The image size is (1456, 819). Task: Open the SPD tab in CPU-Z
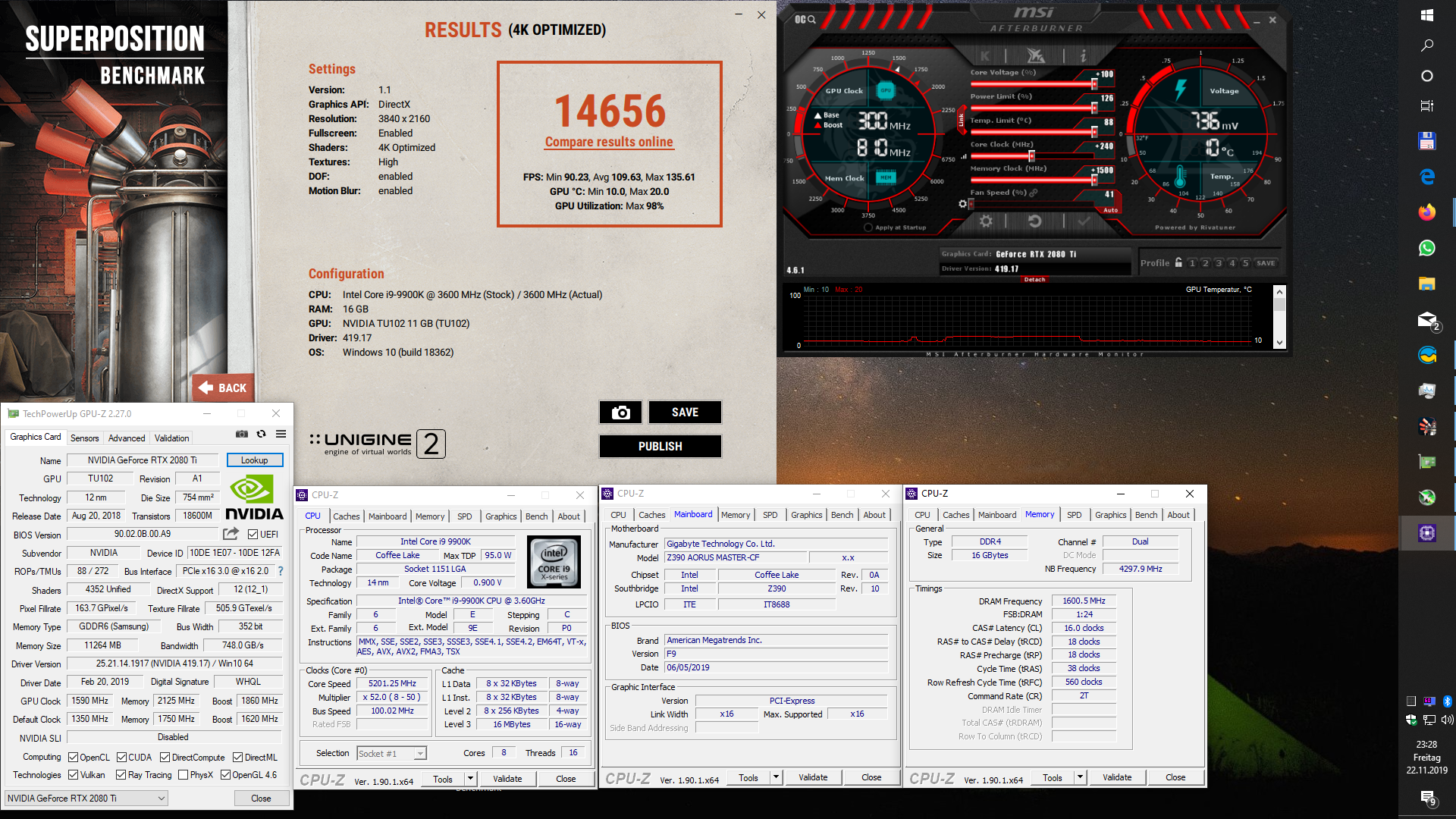click(464, 516)
